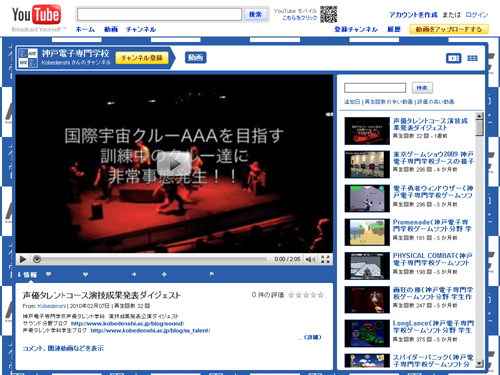Click the large play overlay on the video

pyautogui.click(x=174, y=163)
